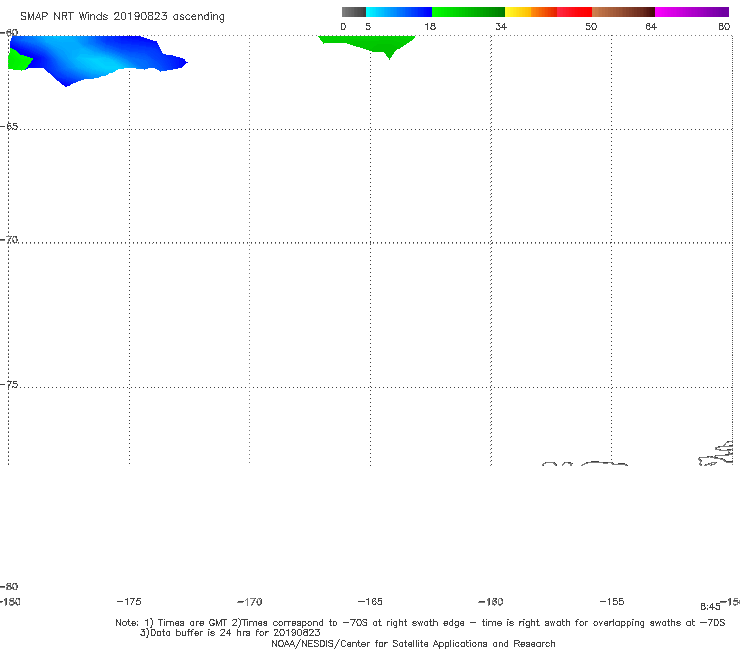Click the plot title SMAP NRT Winds 20190823 ascending
The width and height of the screenshot is (740, 650).
[122, 16]
